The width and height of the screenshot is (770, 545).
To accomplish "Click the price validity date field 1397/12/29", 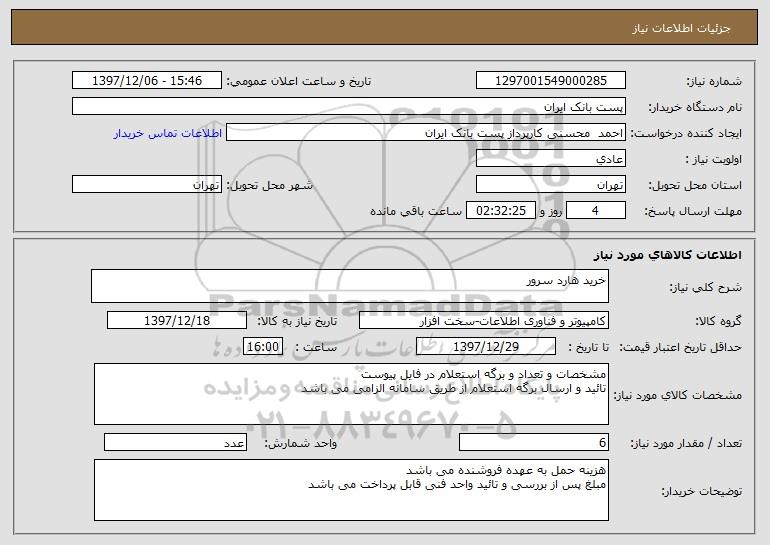I will point(486,346).
